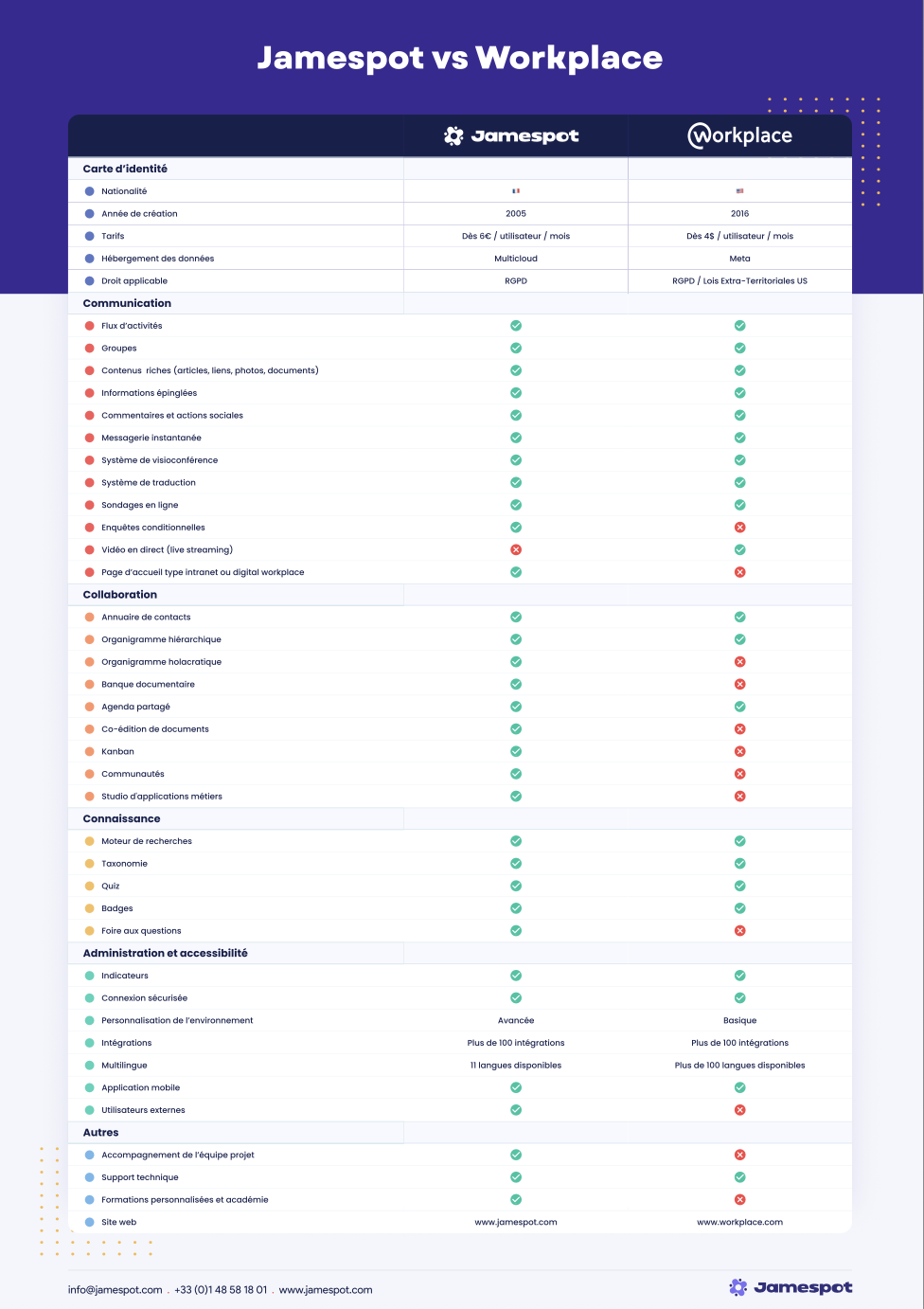Viewport: 924px width, 1309px height.
Task: Click the Jamespot logo in the footer
Action: (791, 1287)
